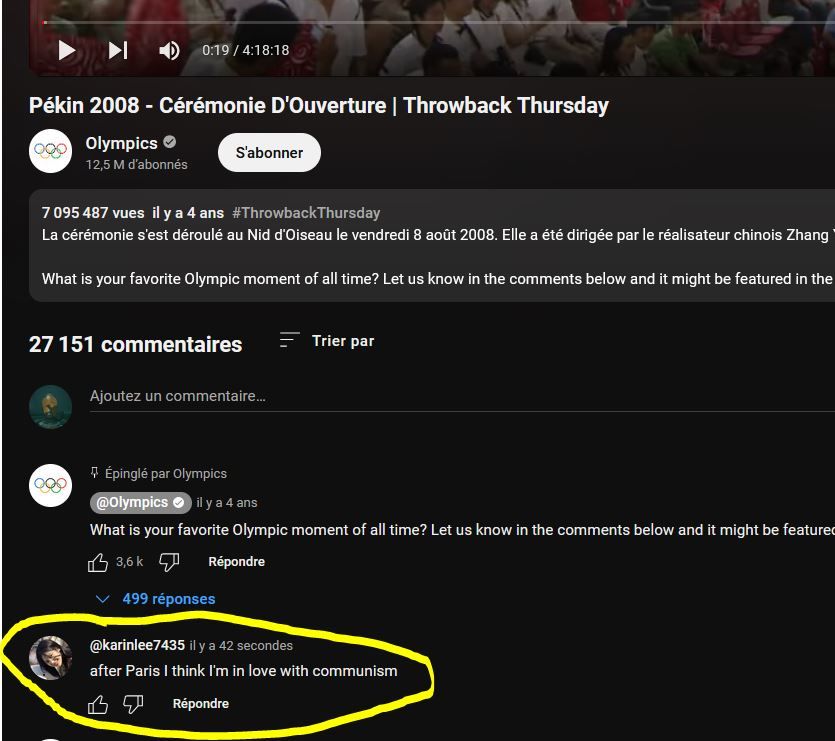Image resolution: width=835 pixels, height=741 pixels.
Task: Click the Olympics channel name
Action: 121,143
